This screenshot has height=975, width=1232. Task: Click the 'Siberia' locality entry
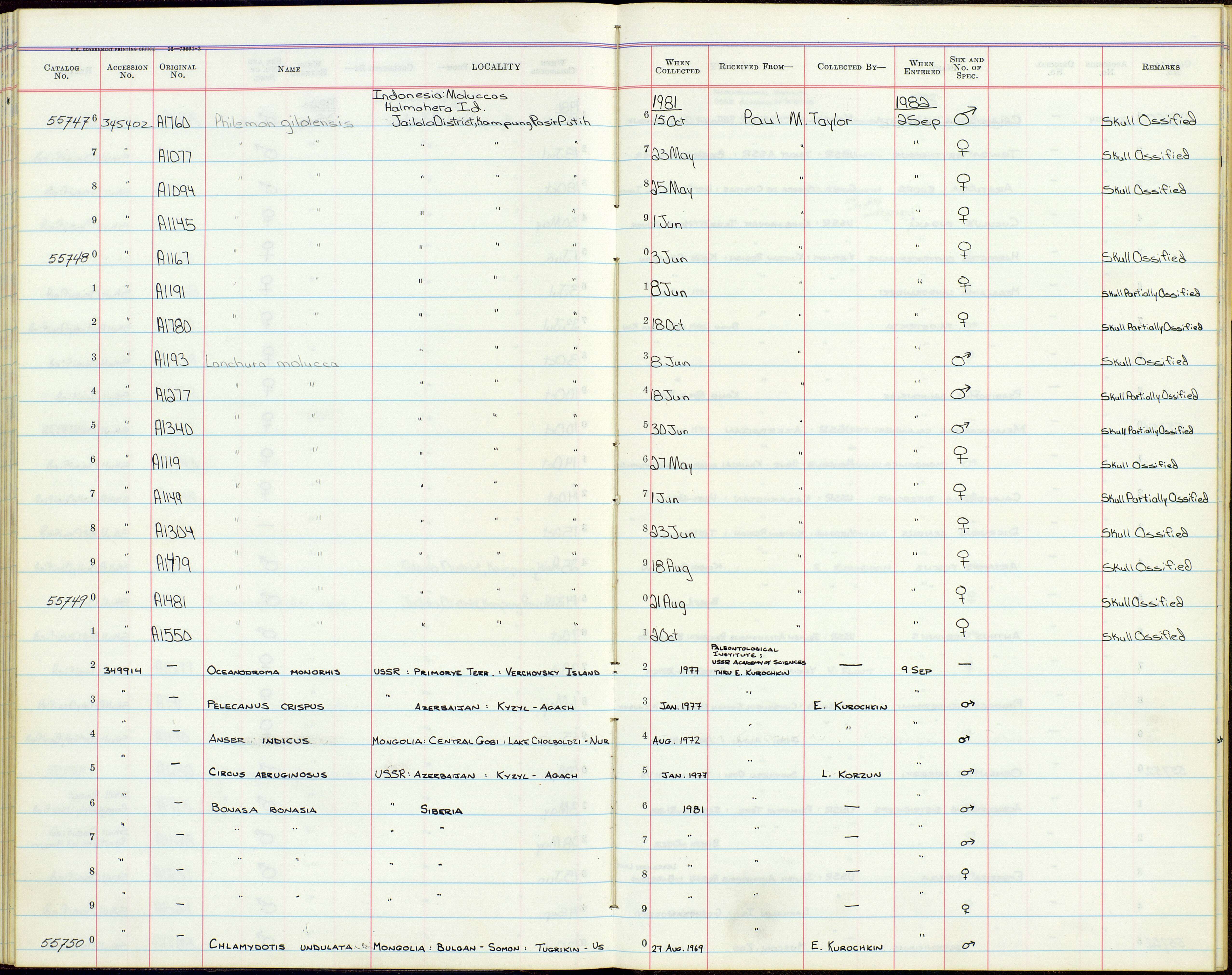442,811
